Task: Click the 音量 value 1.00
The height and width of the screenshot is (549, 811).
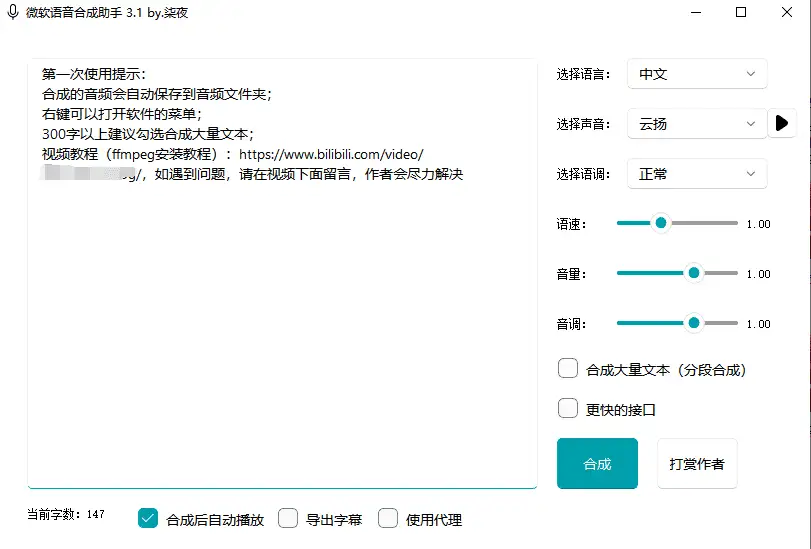Action: [758, 274]
